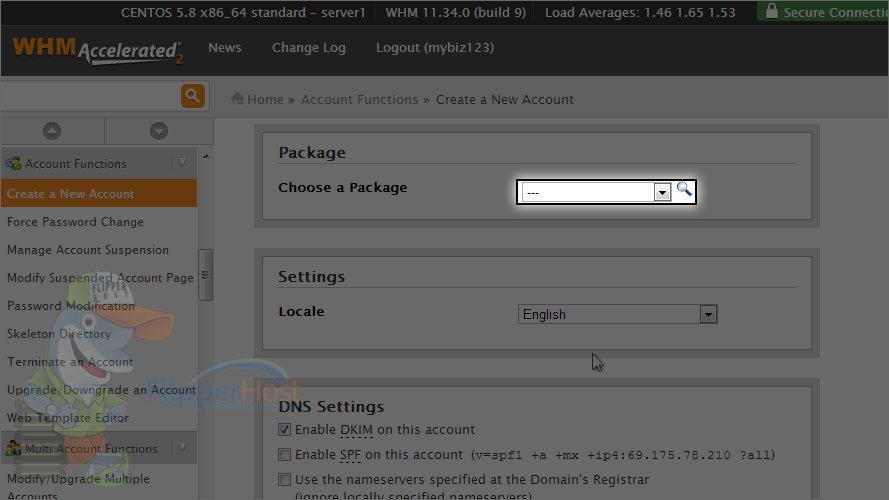Open Password Modification
Screen dimensions: 889x500
(71, 306)
